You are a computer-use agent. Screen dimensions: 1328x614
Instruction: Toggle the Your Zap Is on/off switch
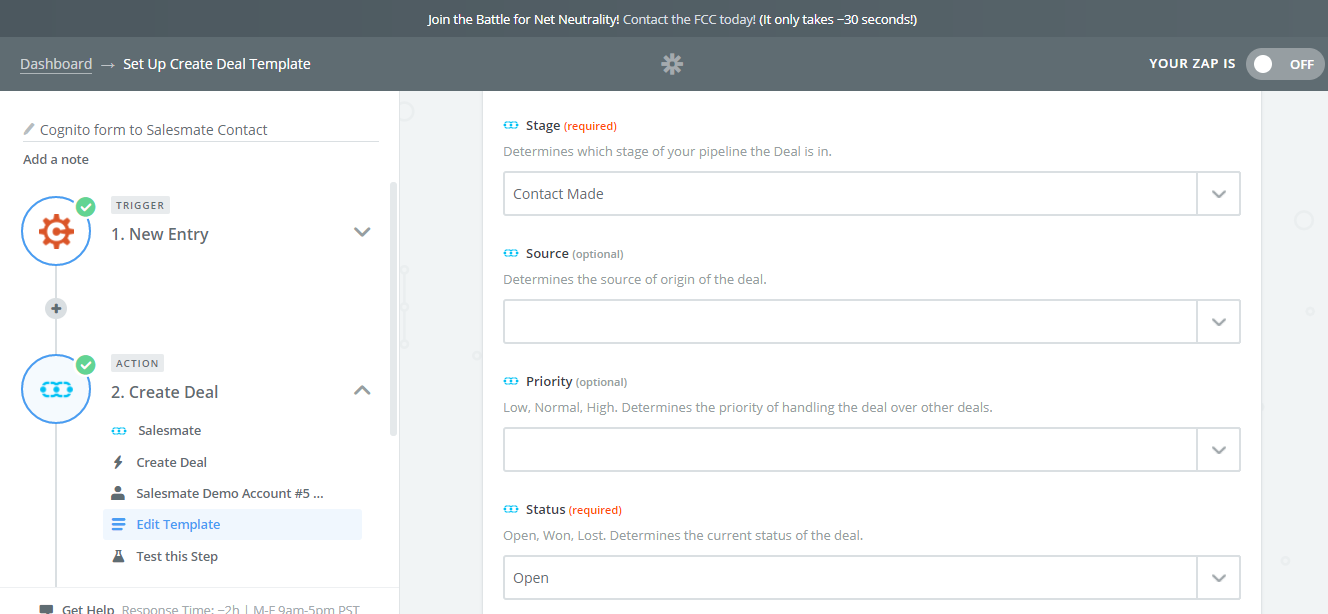coord(1285,64)
